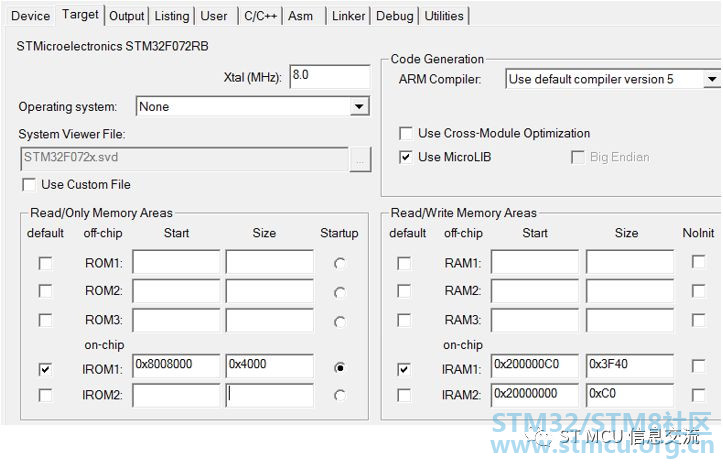This screenshot has width=723, height=468.
Task: Expand the Operating system dropdown
Action: [x=360, y=107]
